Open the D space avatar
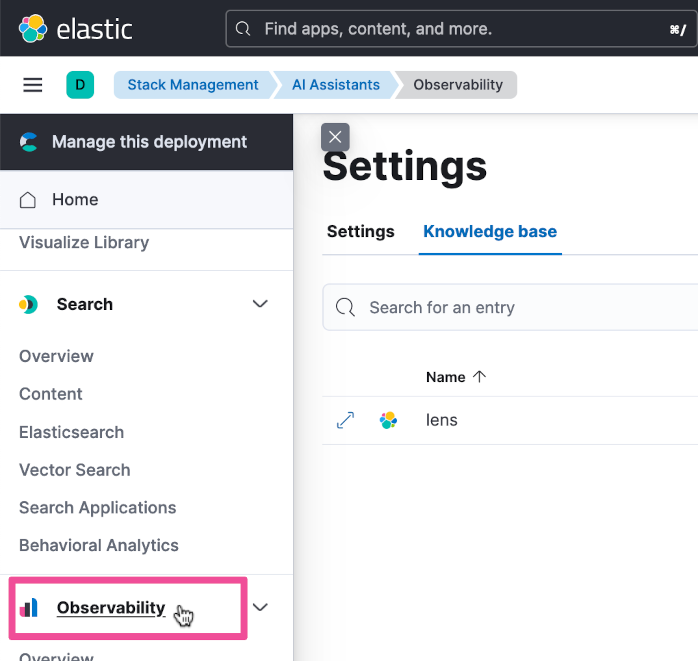This screenshot has width=698, height=661. (x=80, y=85)
